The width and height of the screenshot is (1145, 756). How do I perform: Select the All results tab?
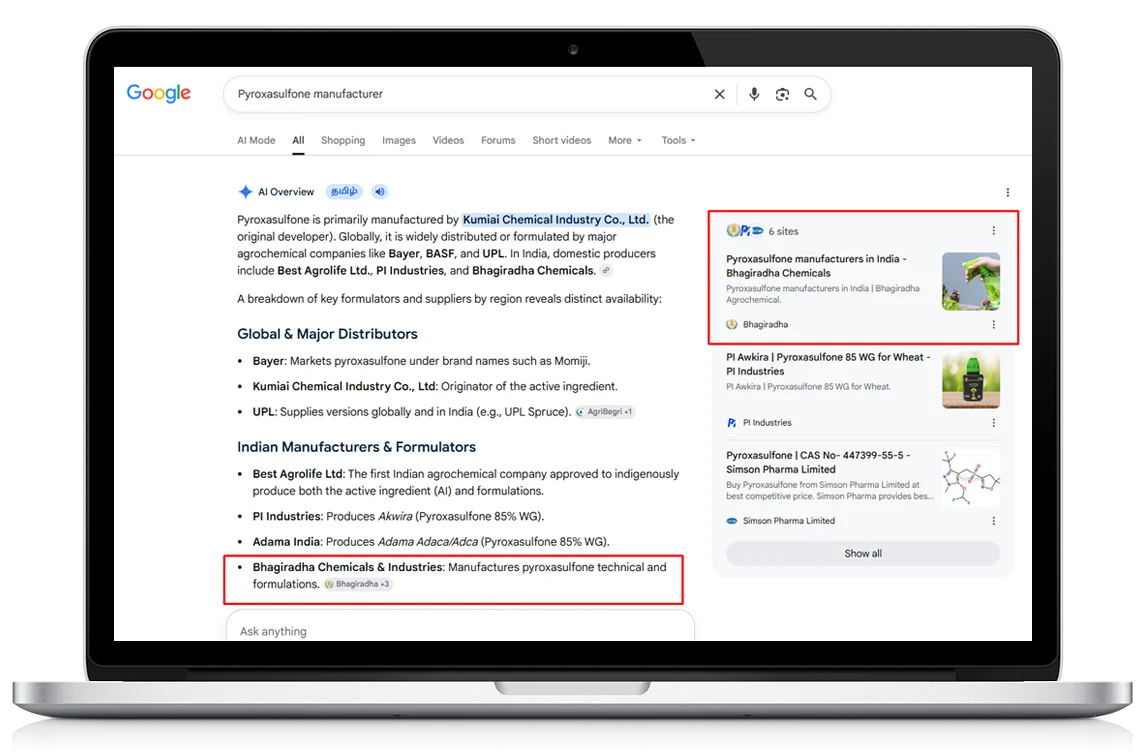pyautogui.click(x=299, y=140)
